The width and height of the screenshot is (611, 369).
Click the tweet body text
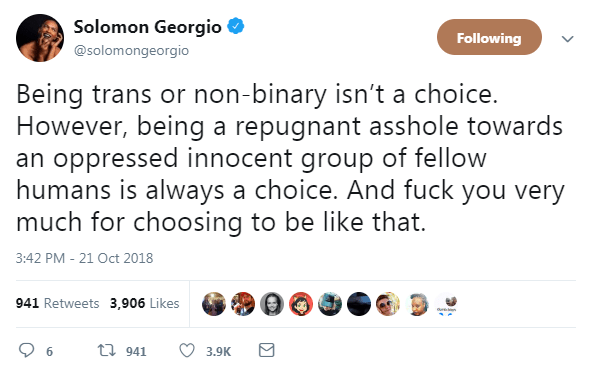[x=290, y=158]
